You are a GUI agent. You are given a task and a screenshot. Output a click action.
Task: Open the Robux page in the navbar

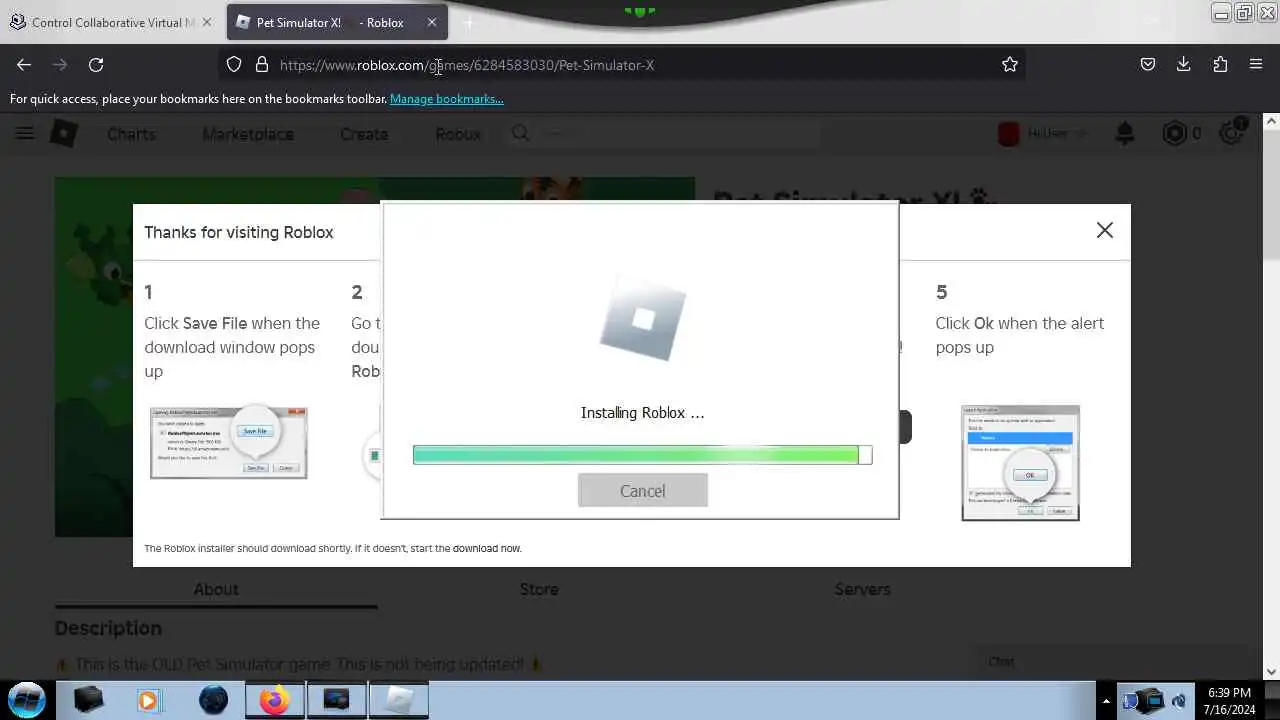pos(458,134)
